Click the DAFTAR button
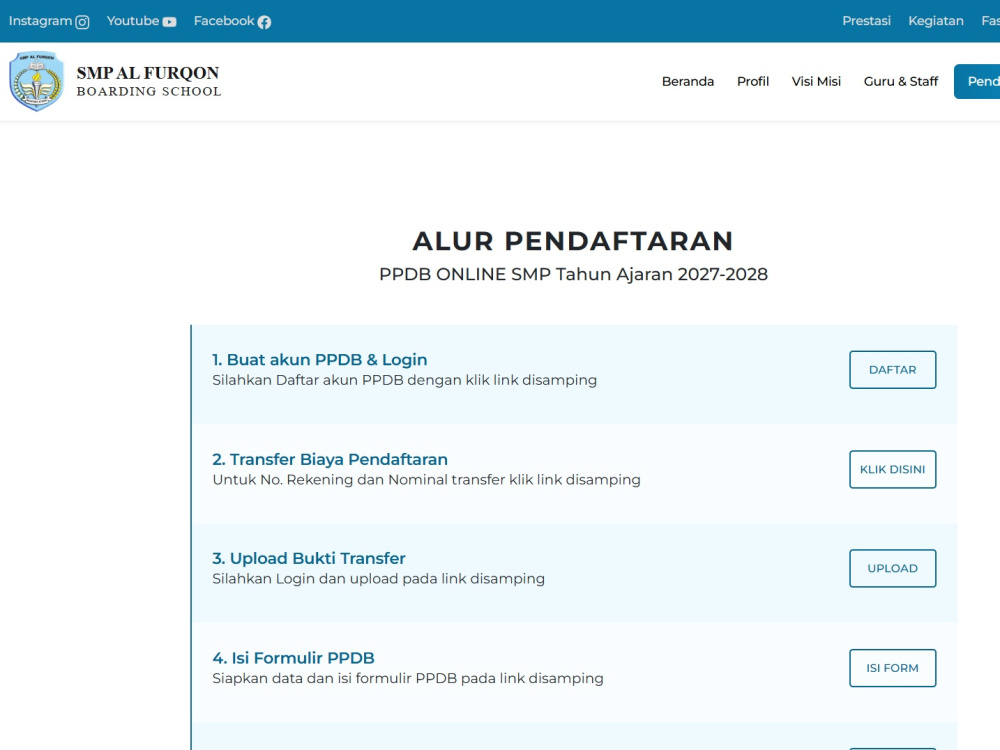 point(892,370)
